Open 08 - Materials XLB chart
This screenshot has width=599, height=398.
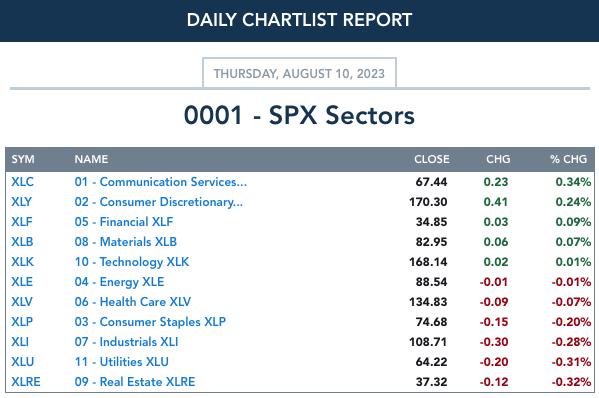(x=126, y=242)
